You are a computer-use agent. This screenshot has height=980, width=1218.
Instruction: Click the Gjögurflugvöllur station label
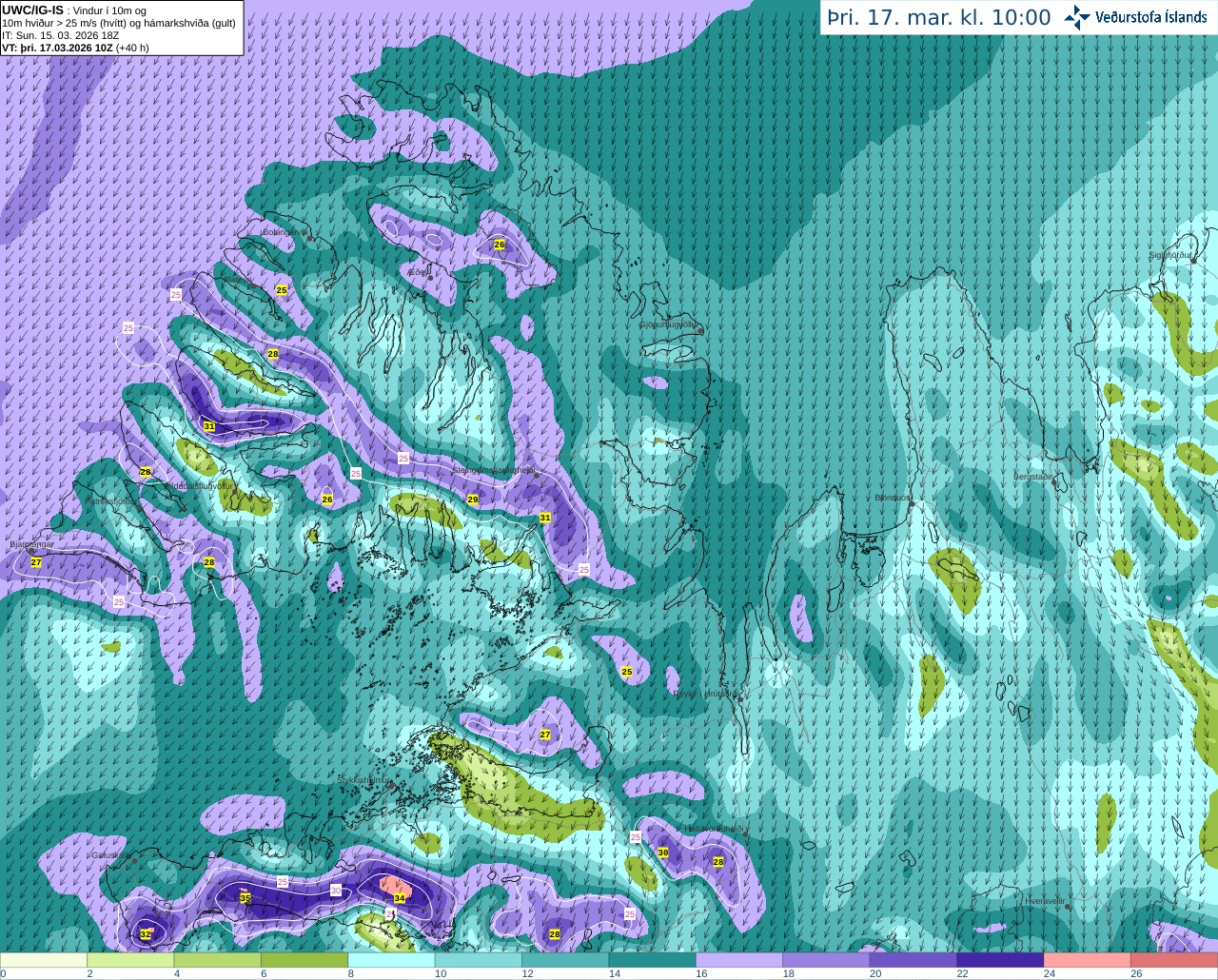point(669,323)
